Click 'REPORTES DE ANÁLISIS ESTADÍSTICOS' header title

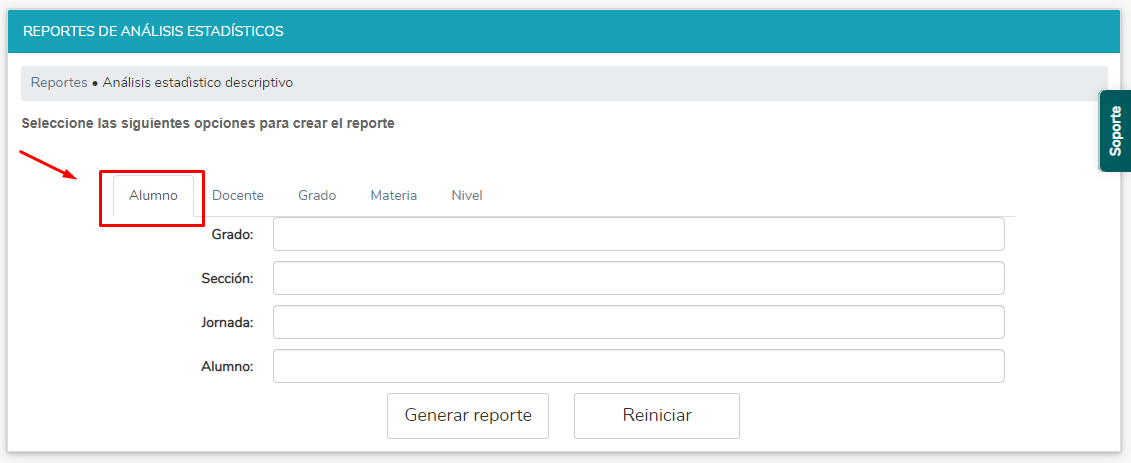coord(153,31)
